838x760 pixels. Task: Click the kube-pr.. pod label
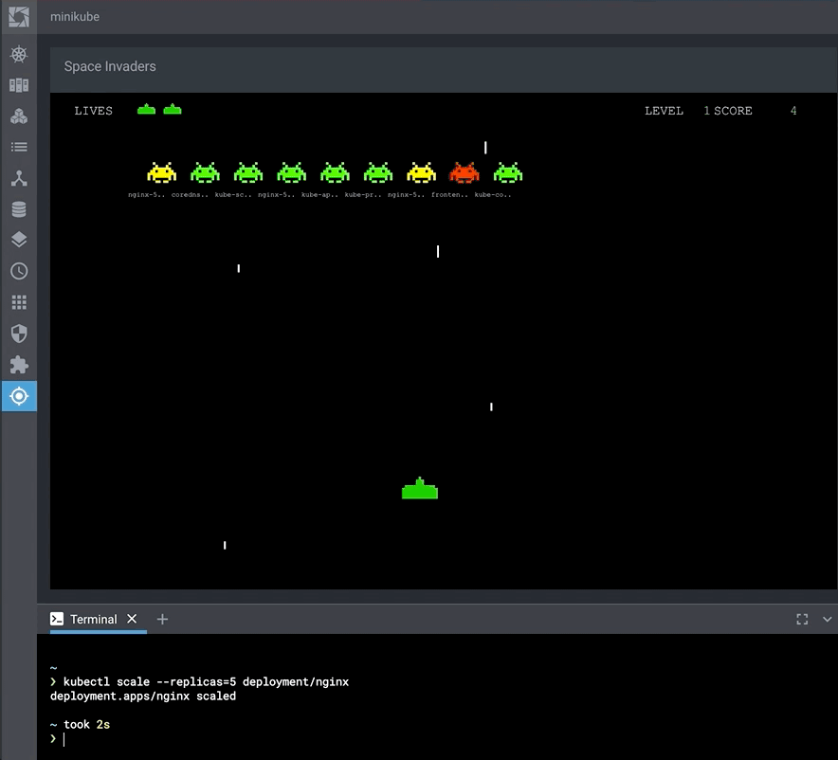pos(363,195)
